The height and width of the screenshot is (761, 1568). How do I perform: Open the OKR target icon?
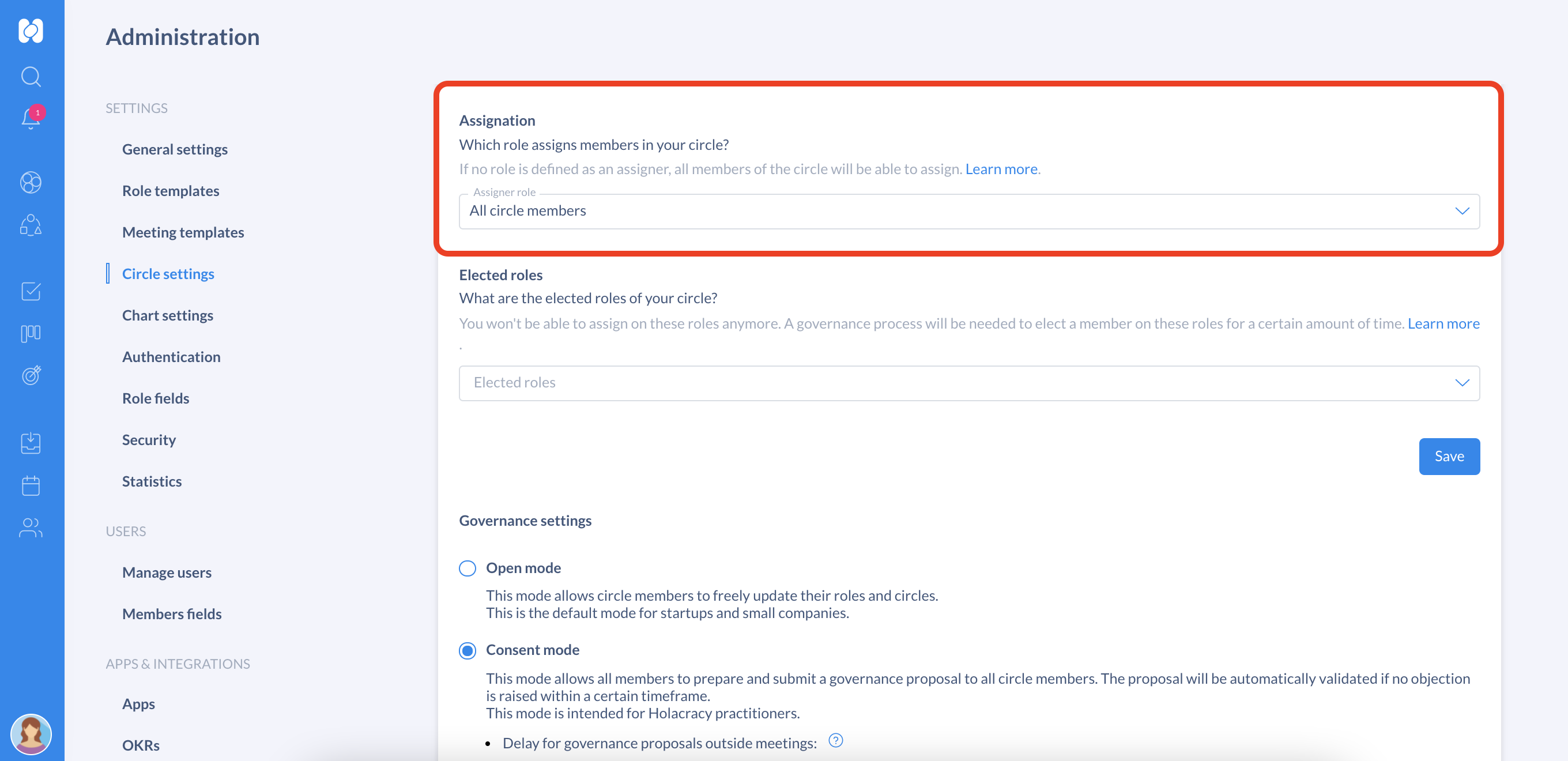(31, 375)
